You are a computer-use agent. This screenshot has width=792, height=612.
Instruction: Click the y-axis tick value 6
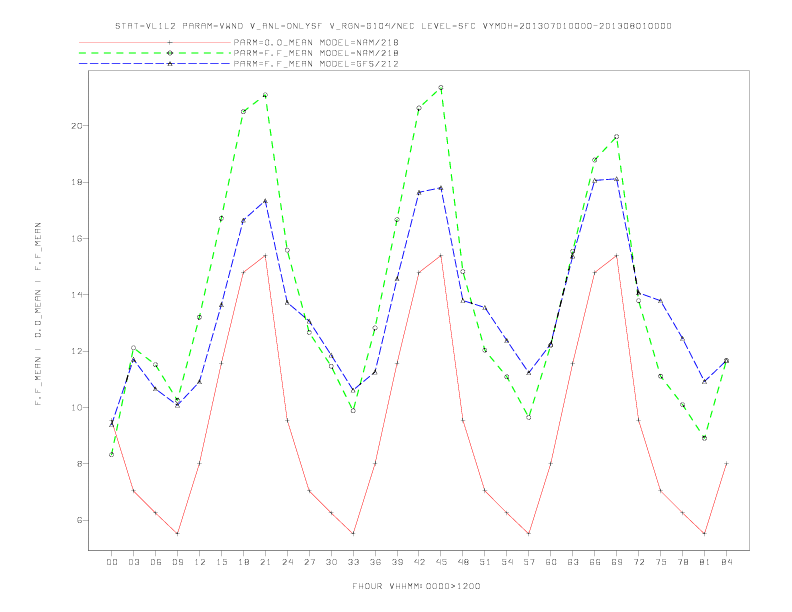pyautogui.click(x=80, y=520)
